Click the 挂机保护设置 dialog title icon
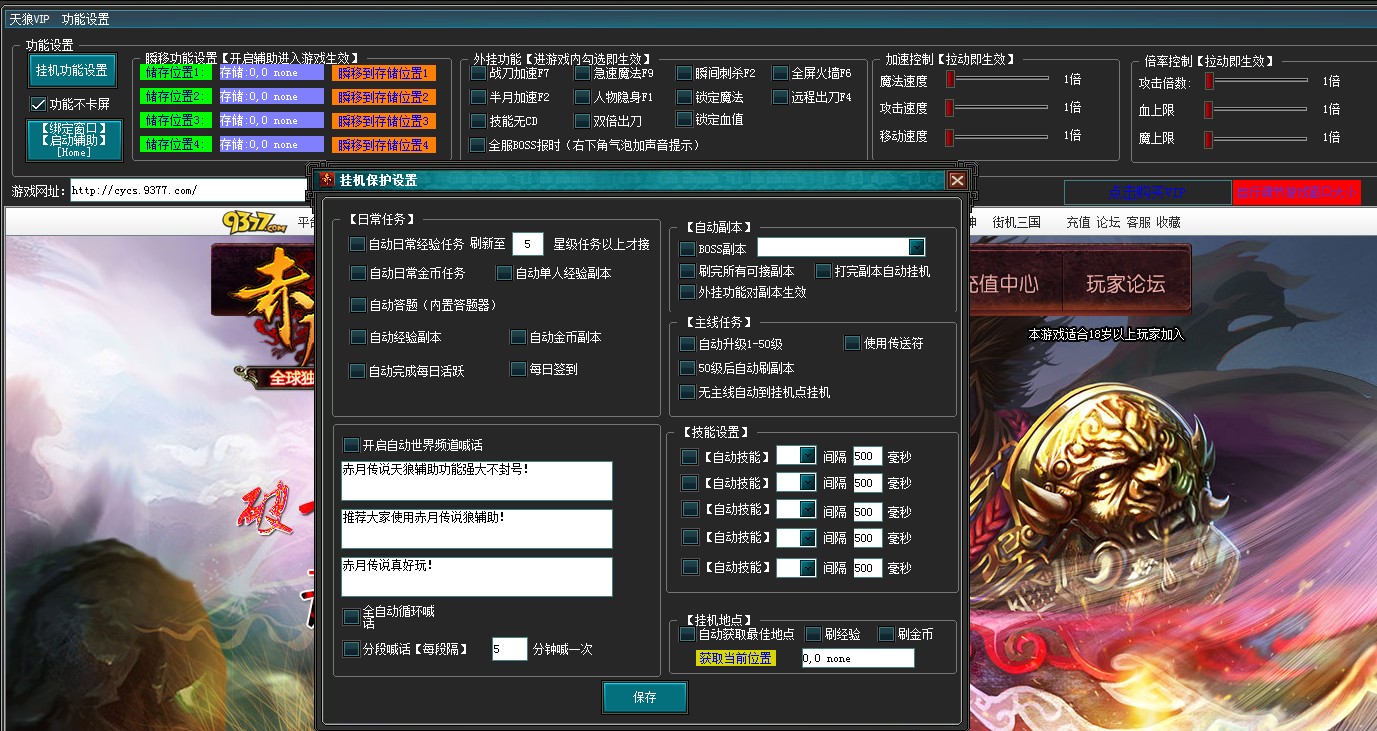Image resolution: width=1377 pixels, height=731 pixels. [x=328, y=180]
